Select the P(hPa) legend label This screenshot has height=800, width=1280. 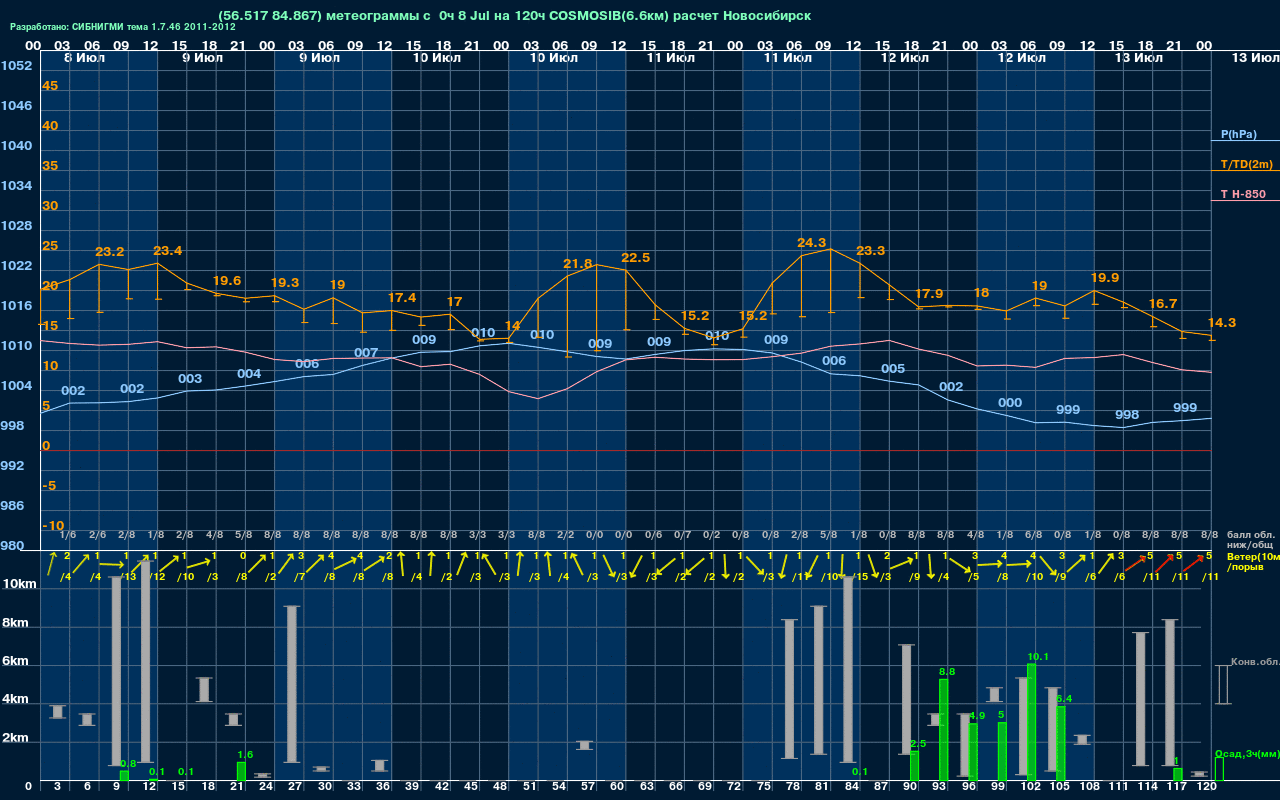(1238, 134)
